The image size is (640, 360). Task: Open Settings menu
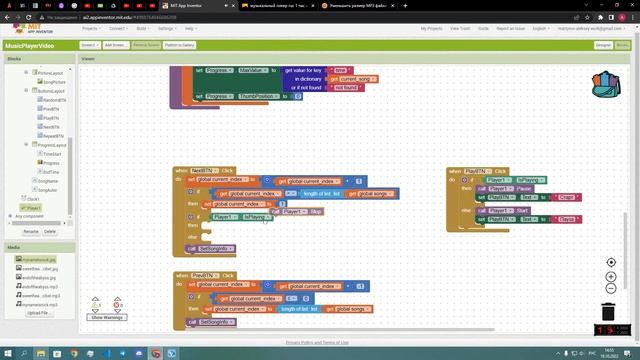point(167,29)
